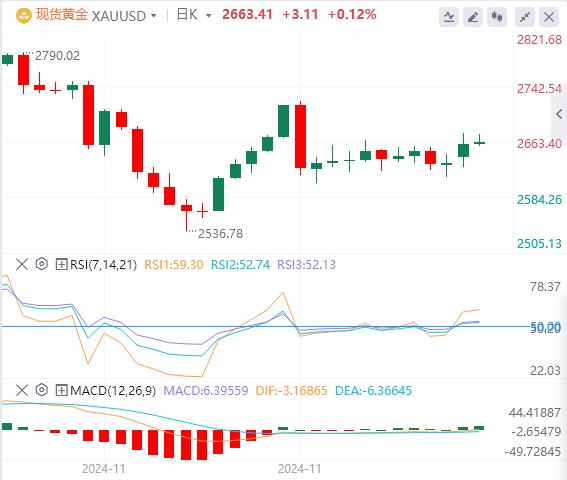
Task: Click the -49.72845 MACD axis label
Action: pyautogui.click(x=533, y=452)
